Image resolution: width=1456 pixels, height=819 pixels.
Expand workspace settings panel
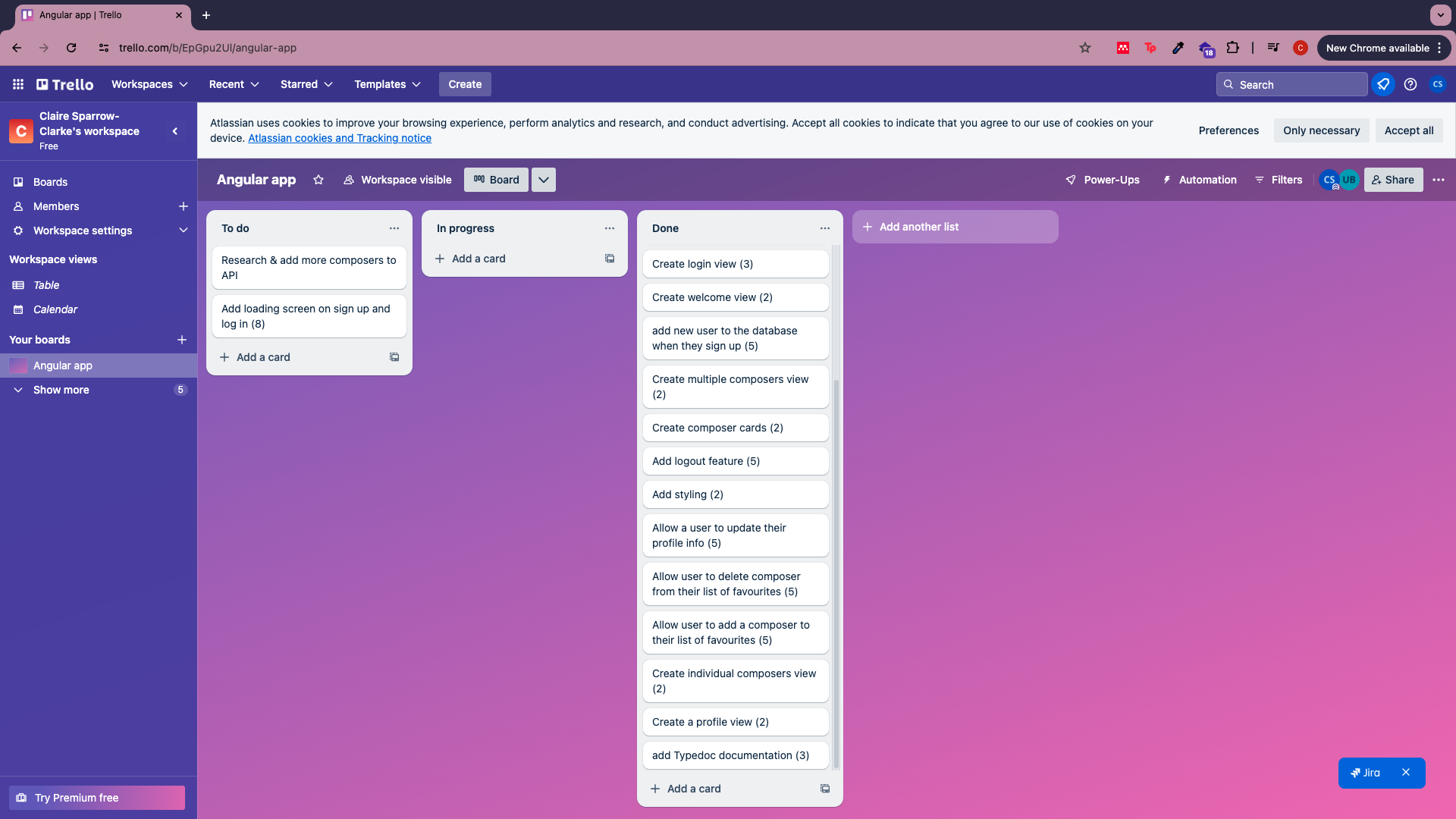(181, 230)
